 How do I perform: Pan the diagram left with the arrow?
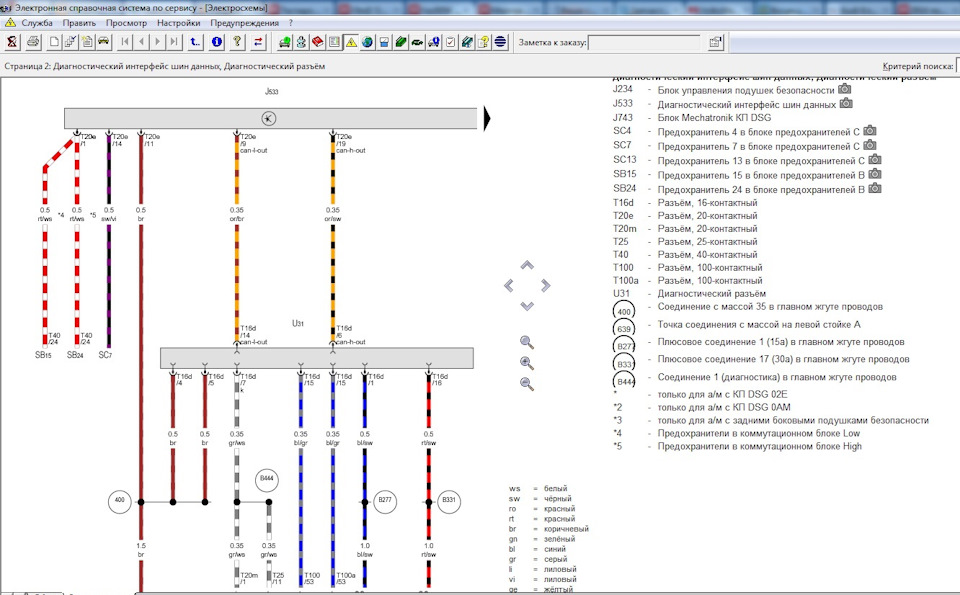[x=508, y=285]
